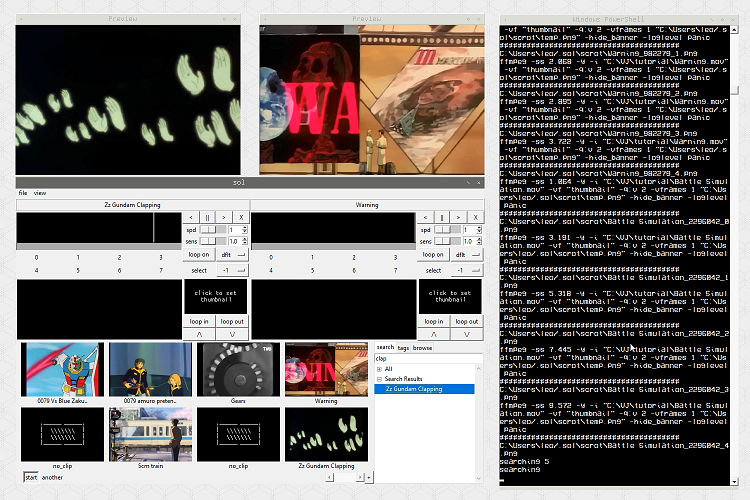
Task: Set loop in for the Warning deck
Action: pyautogui.click(x=433, y=322)
